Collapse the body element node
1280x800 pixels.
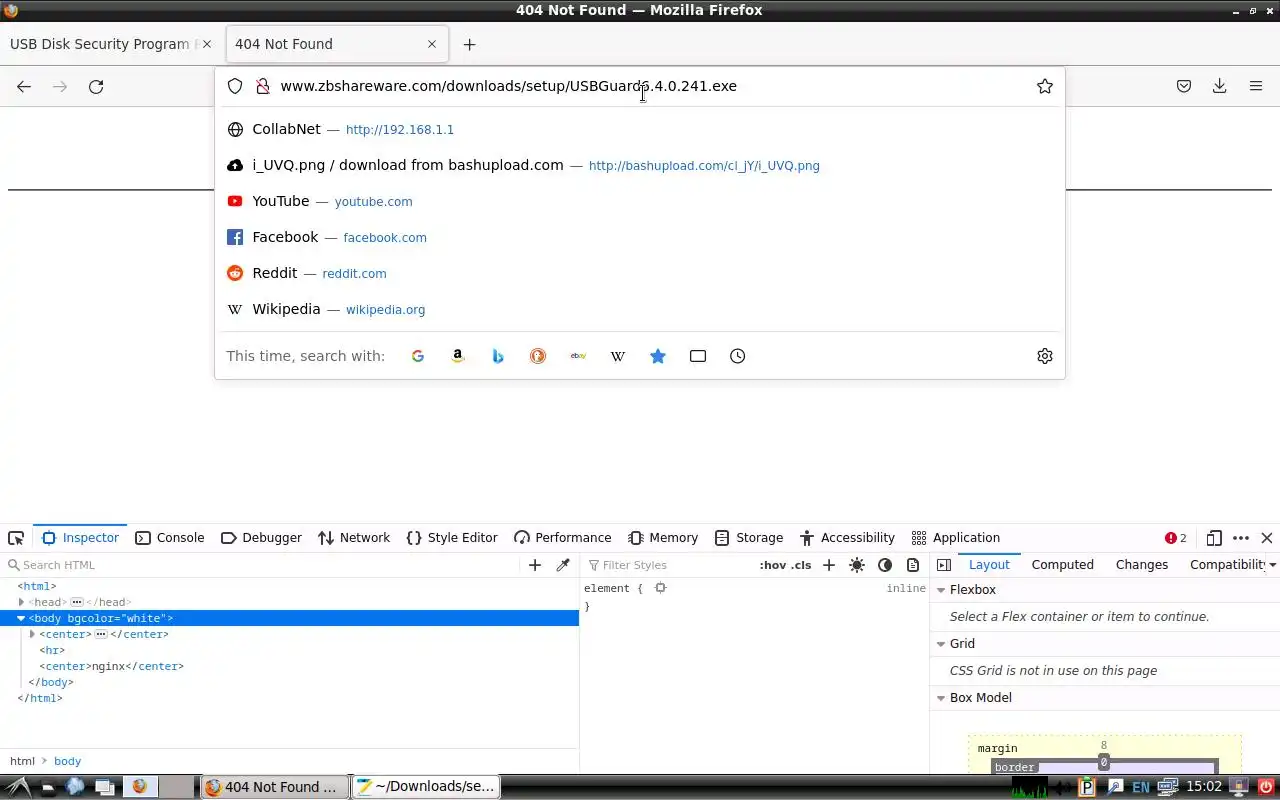tap(21, 618)
